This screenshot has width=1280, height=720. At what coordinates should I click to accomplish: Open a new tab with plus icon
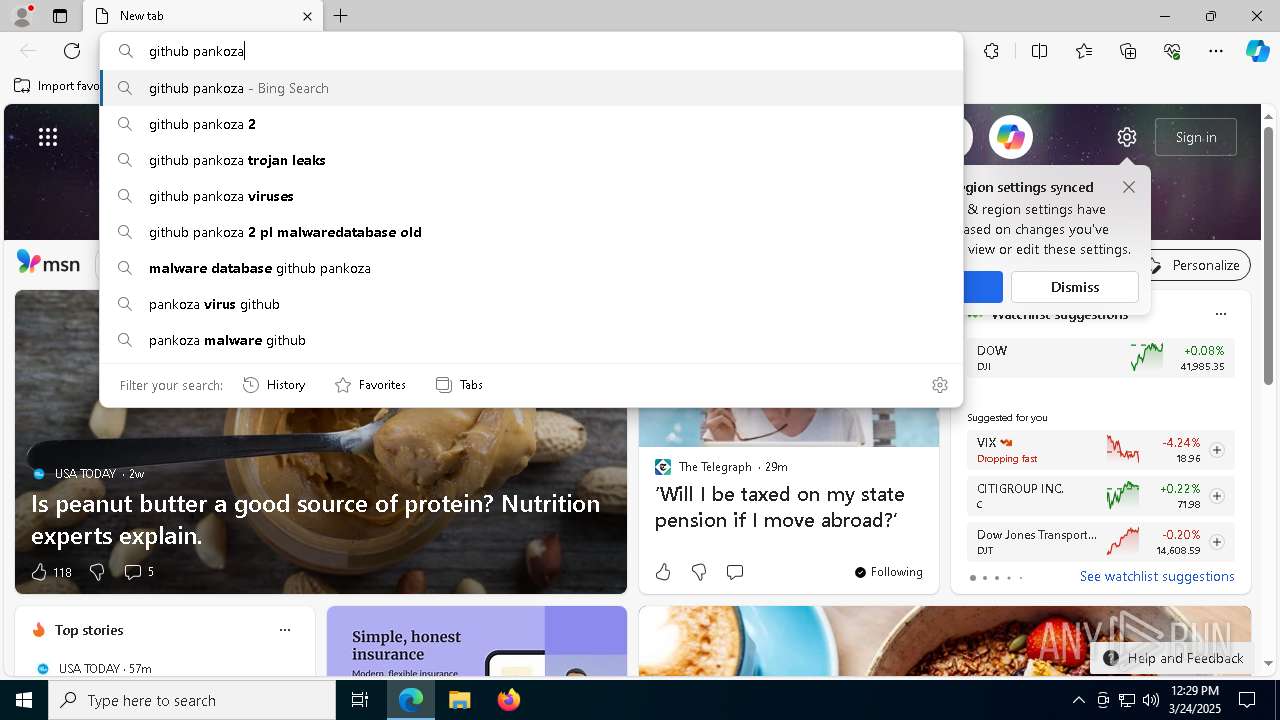[340, 16]
